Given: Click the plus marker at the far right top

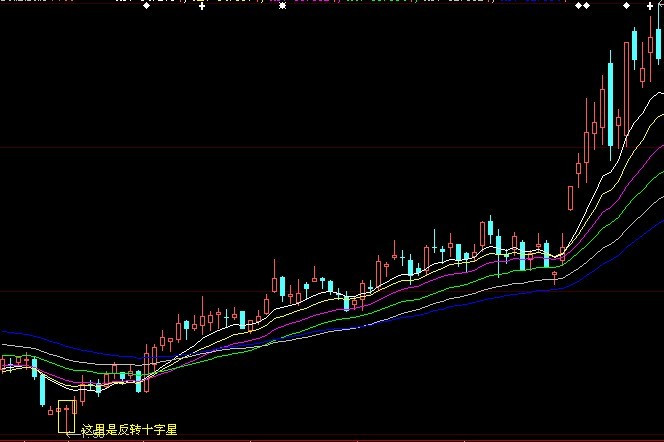Looking at the screenshot, I should pyautogui.click(x=650, y=6).
